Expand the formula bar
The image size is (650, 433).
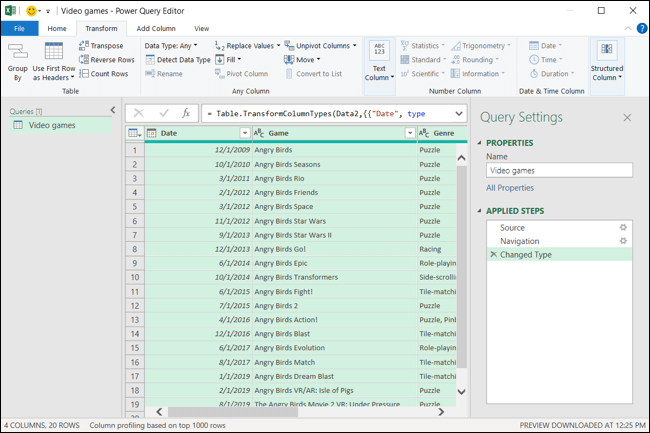click(459, 113)
